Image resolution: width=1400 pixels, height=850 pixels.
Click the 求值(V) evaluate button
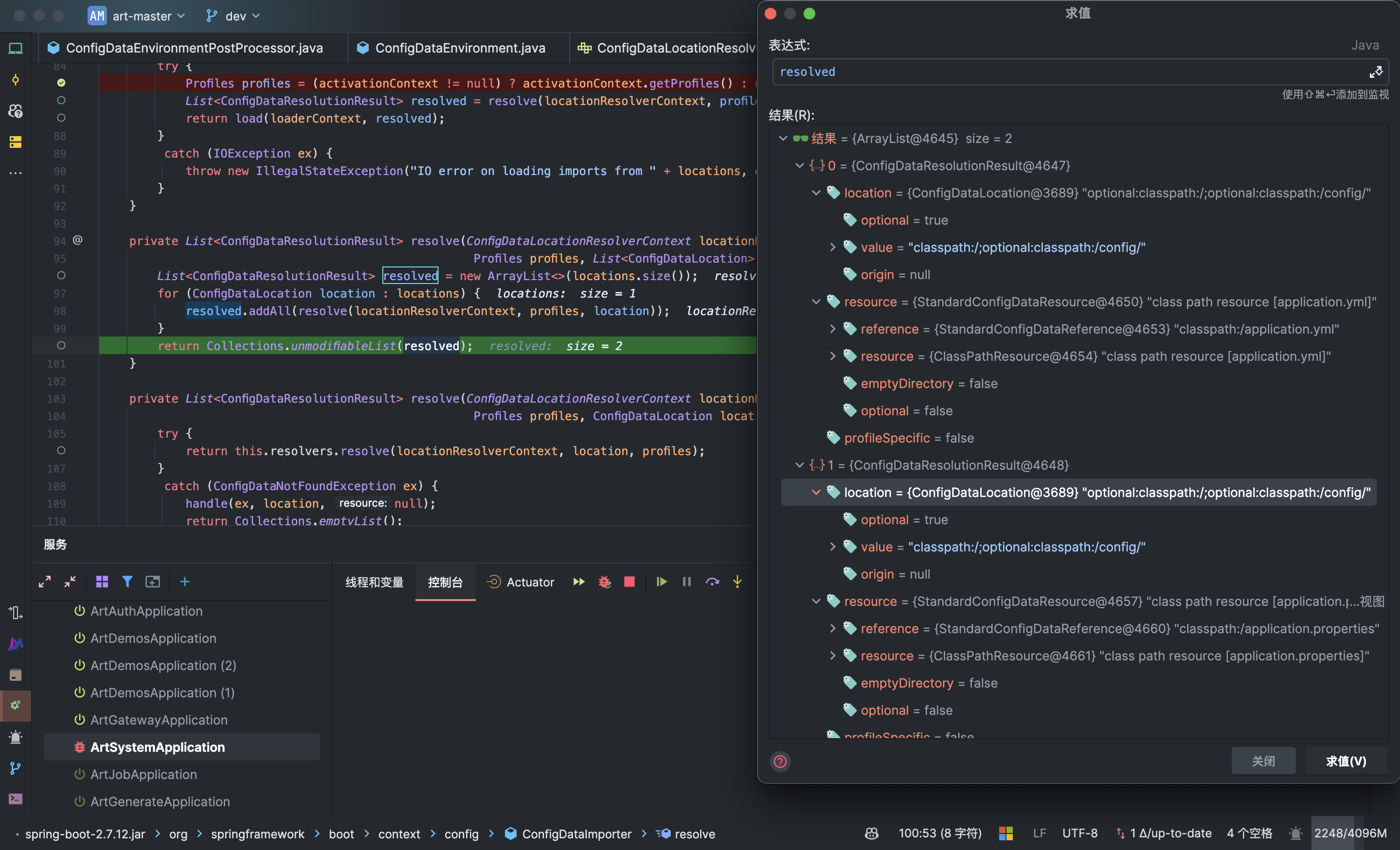(1345, 761)
